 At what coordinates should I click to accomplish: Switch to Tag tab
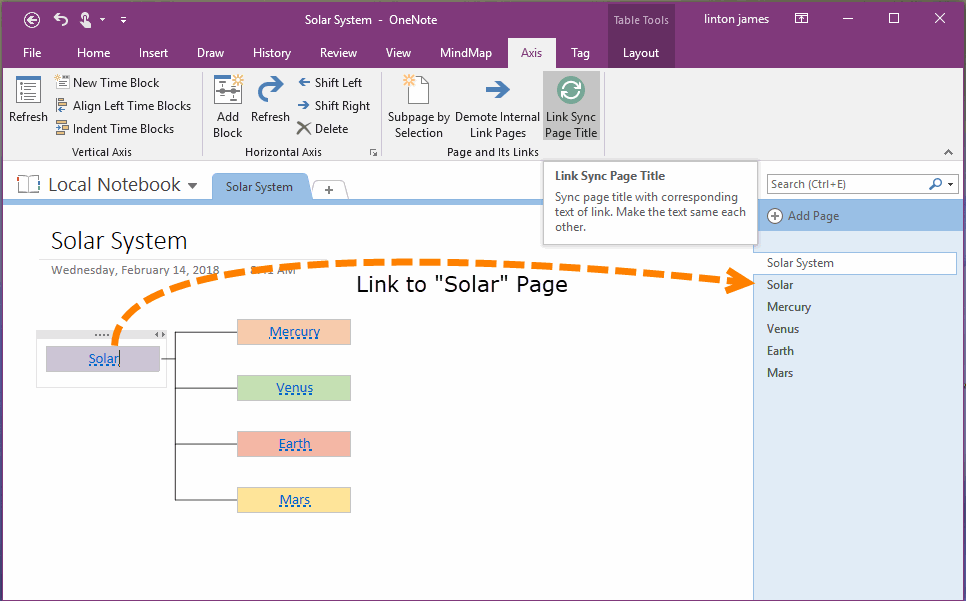tap(580, 53)
